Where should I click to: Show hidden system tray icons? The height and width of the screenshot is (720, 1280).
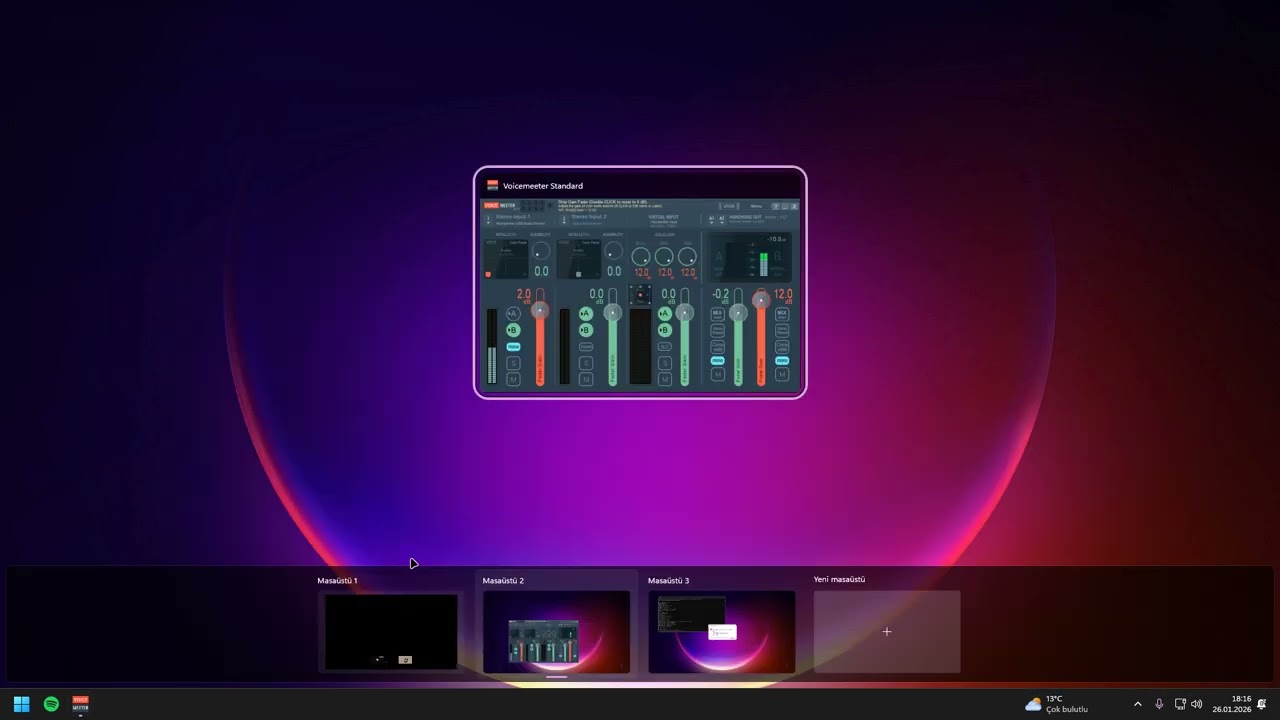[x=1137, y=704]
